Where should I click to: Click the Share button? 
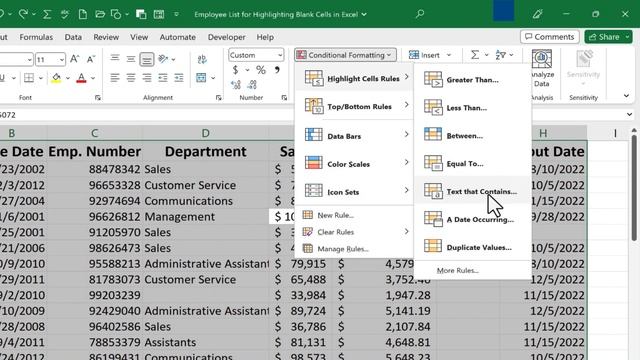click(x=609, y=37)
